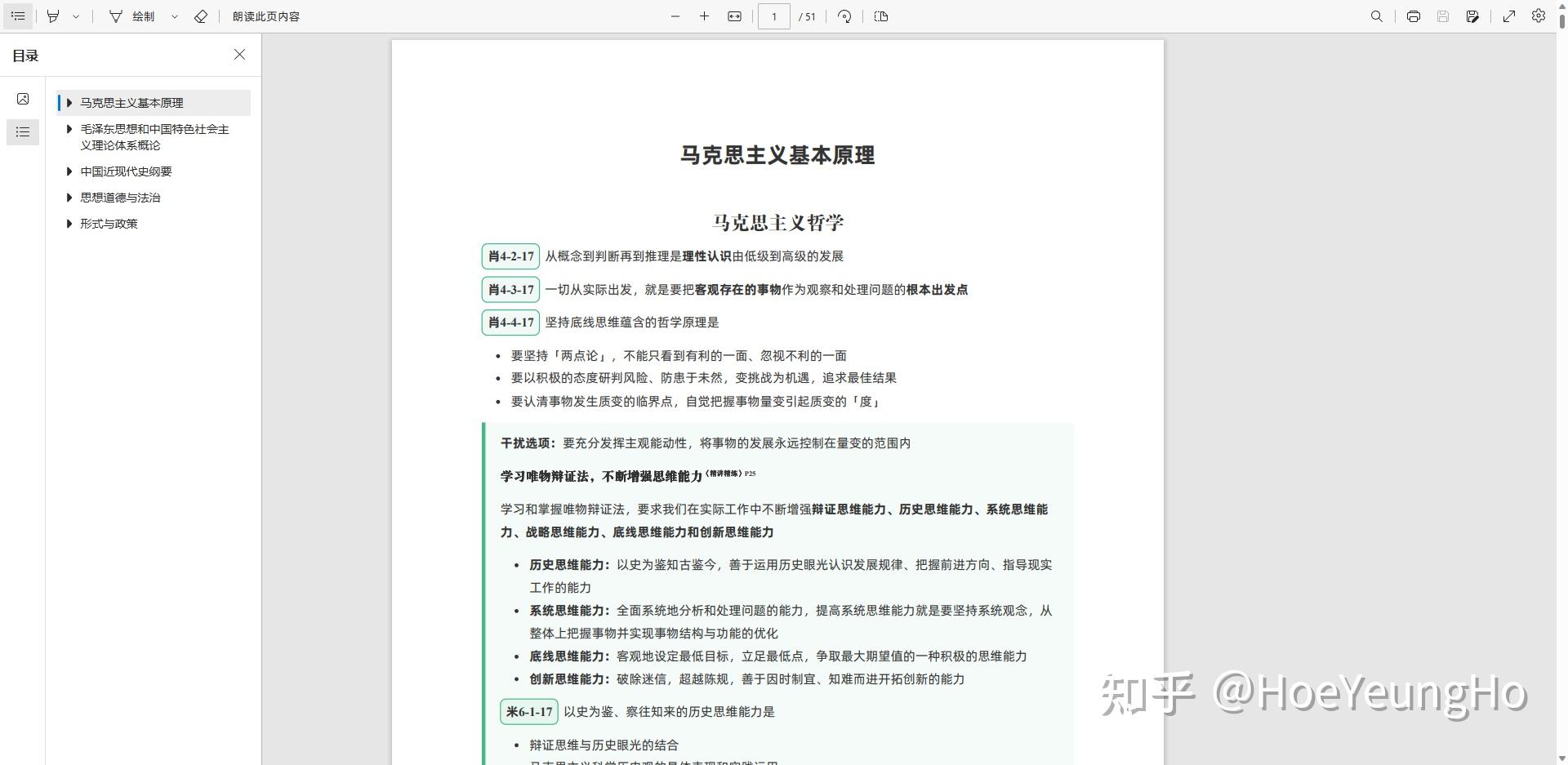Choose the save-as icon with pencil
1568x765 pixels.
1472,16
